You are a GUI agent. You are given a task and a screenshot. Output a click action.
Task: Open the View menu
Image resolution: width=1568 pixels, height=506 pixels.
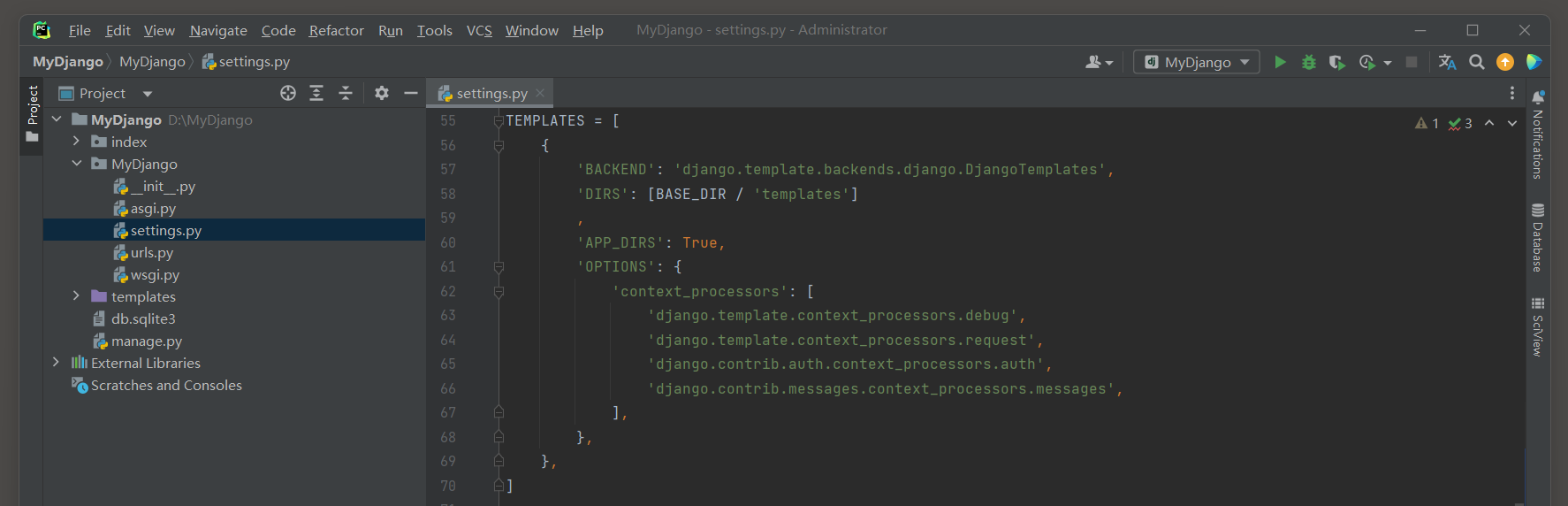click(159, 30)
